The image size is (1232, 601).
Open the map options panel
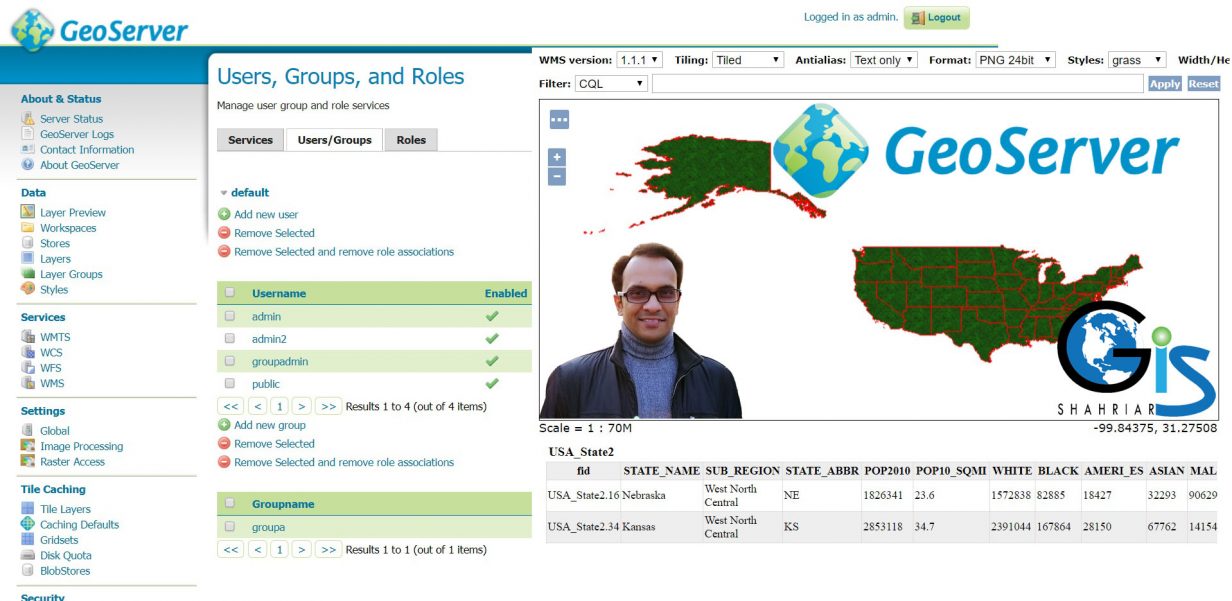click(x=559, y=119)
